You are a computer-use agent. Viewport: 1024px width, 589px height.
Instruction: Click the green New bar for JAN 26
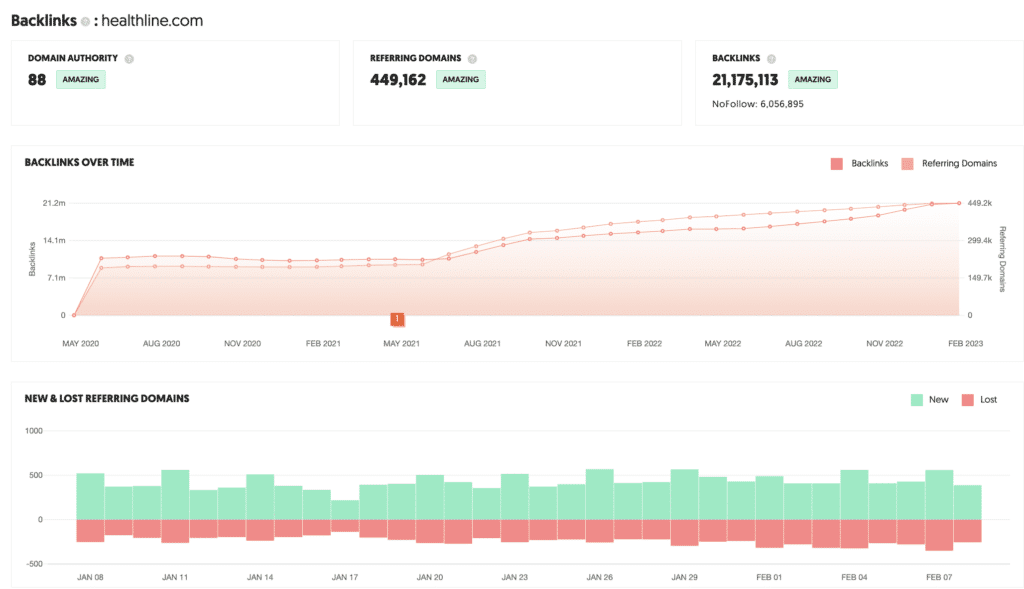tap(600, 495)
